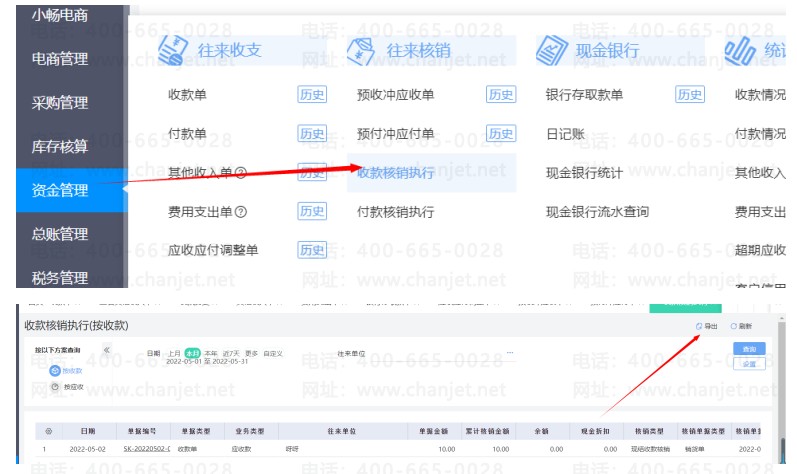Viewport: 797px width, 474px height.
Task: Click date cell 2022-05-02 in row 1
Action: (87, 449)
